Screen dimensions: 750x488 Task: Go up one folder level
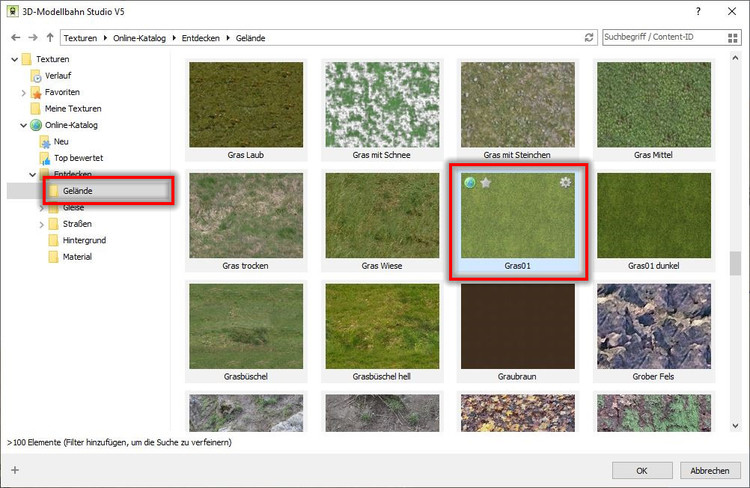point(49,37)
